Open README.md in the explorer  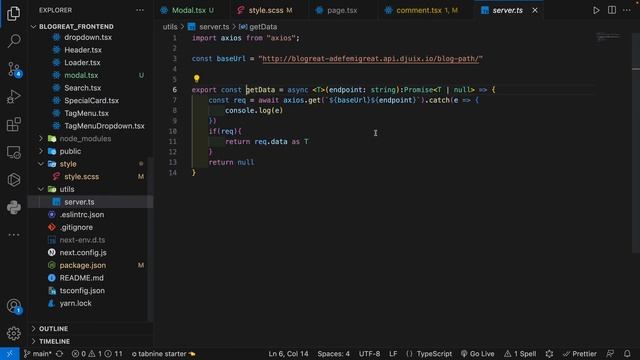pyautogui.click(x=81, y=278)
